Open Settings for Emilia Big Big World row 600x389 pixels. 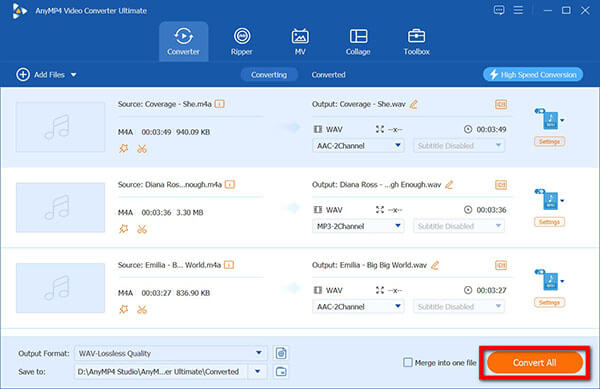549,303
